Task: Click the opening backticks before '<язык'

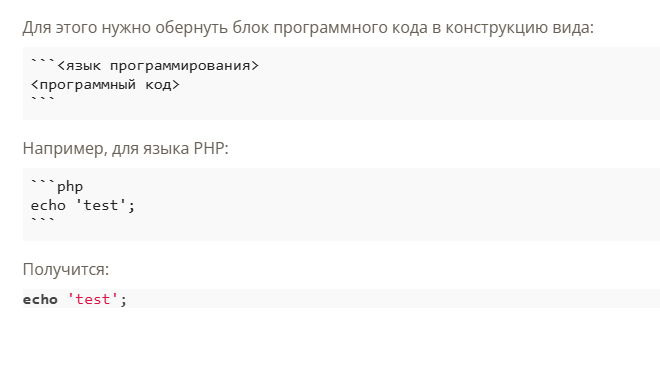Action: click(43, 63)
